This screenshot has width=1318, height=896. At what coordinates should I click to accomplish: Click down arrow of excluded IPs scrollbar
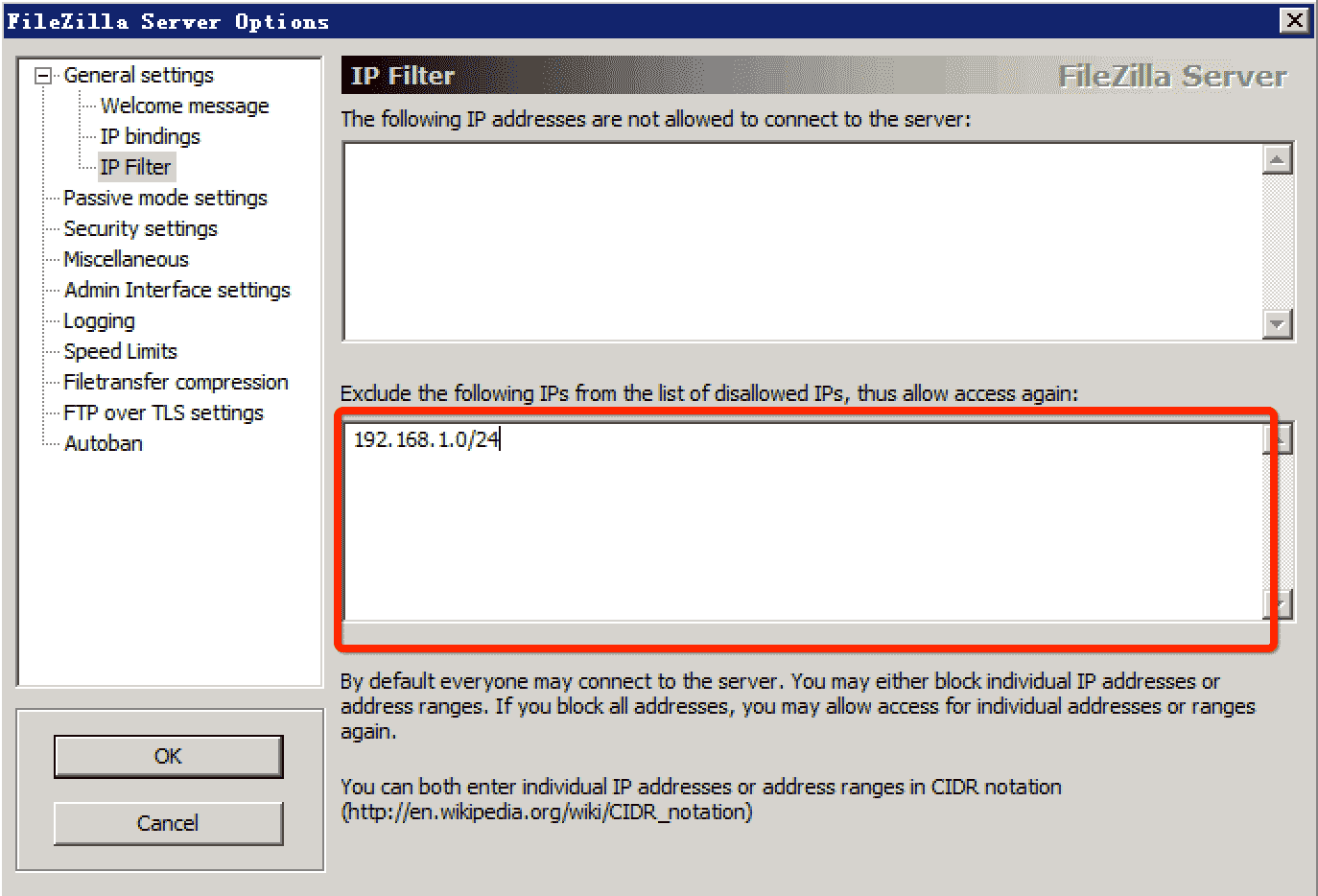1279,604
